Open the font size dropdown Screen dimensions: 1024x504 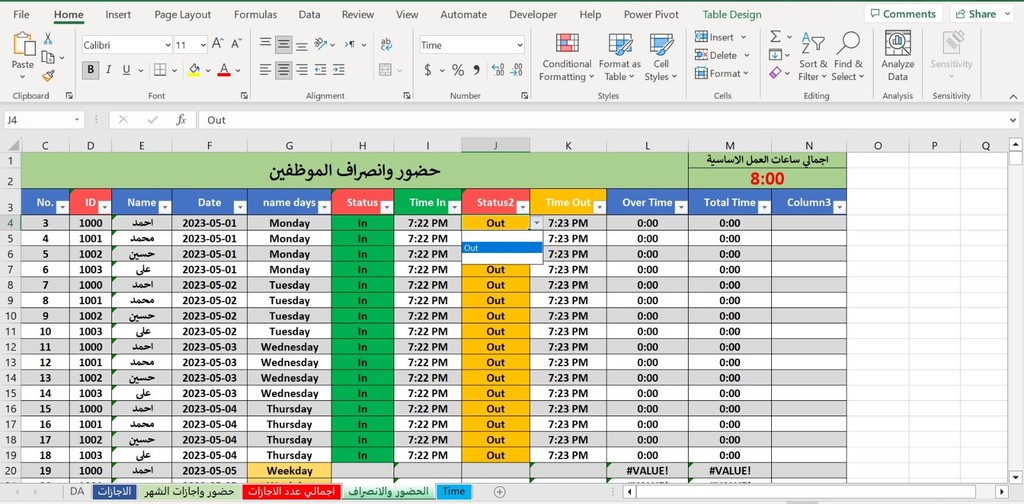pos(202,45)
